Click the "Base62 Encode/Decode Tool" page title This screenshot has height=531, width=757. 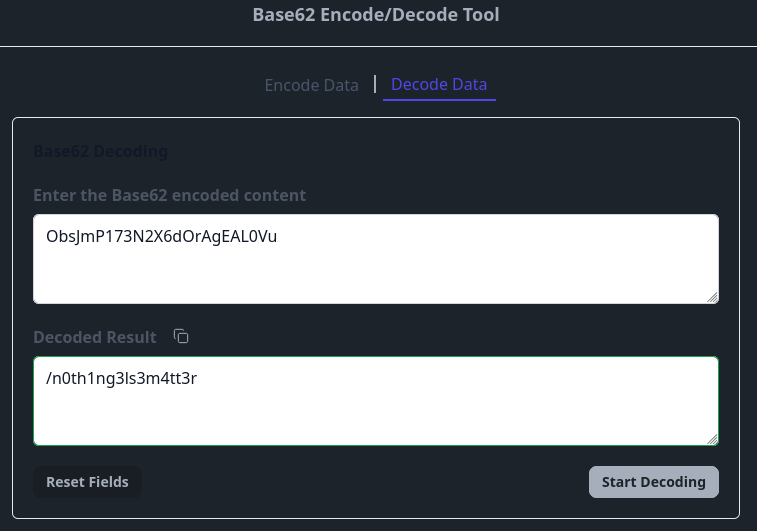coord(375,15)
